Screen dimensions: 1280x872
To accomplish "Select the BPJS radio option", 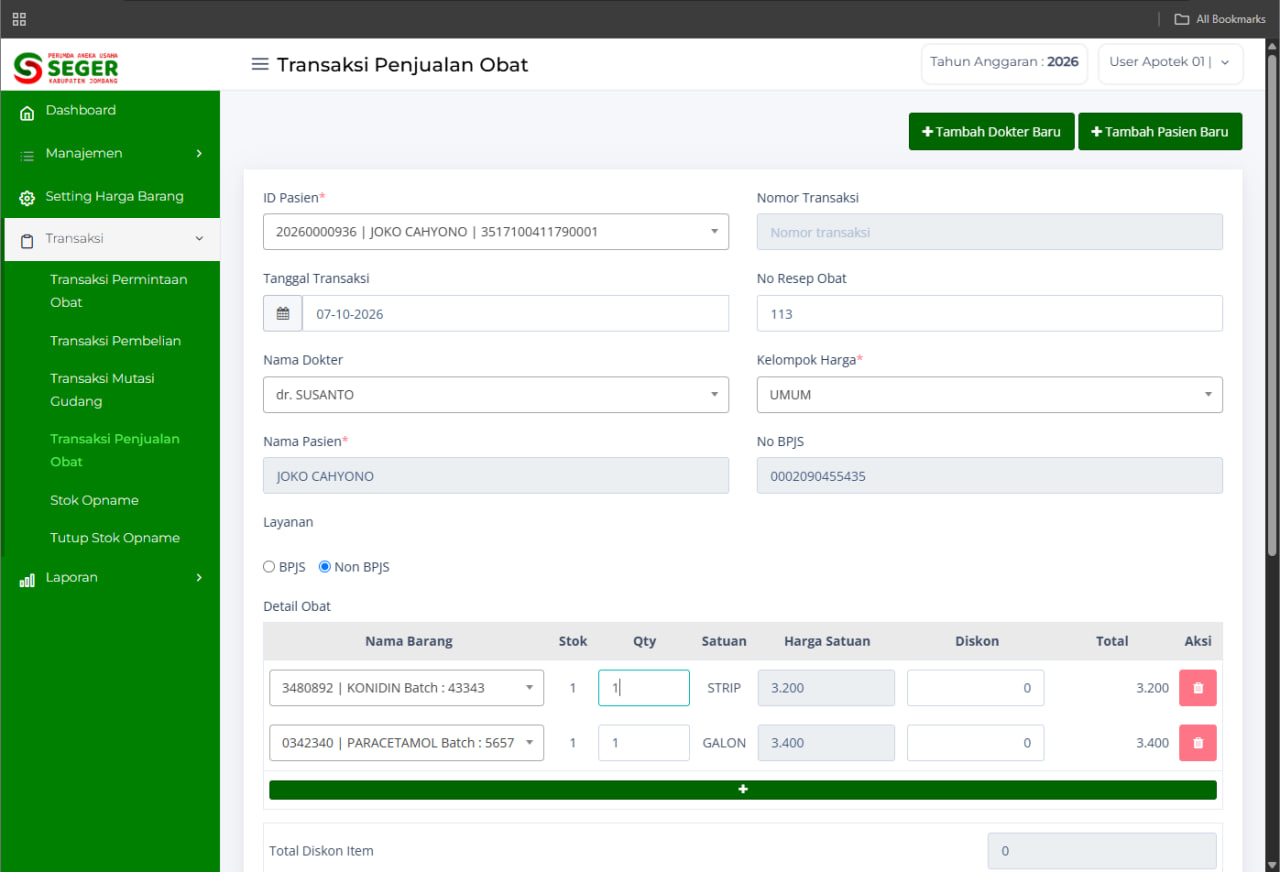I will tap(269, 567).
